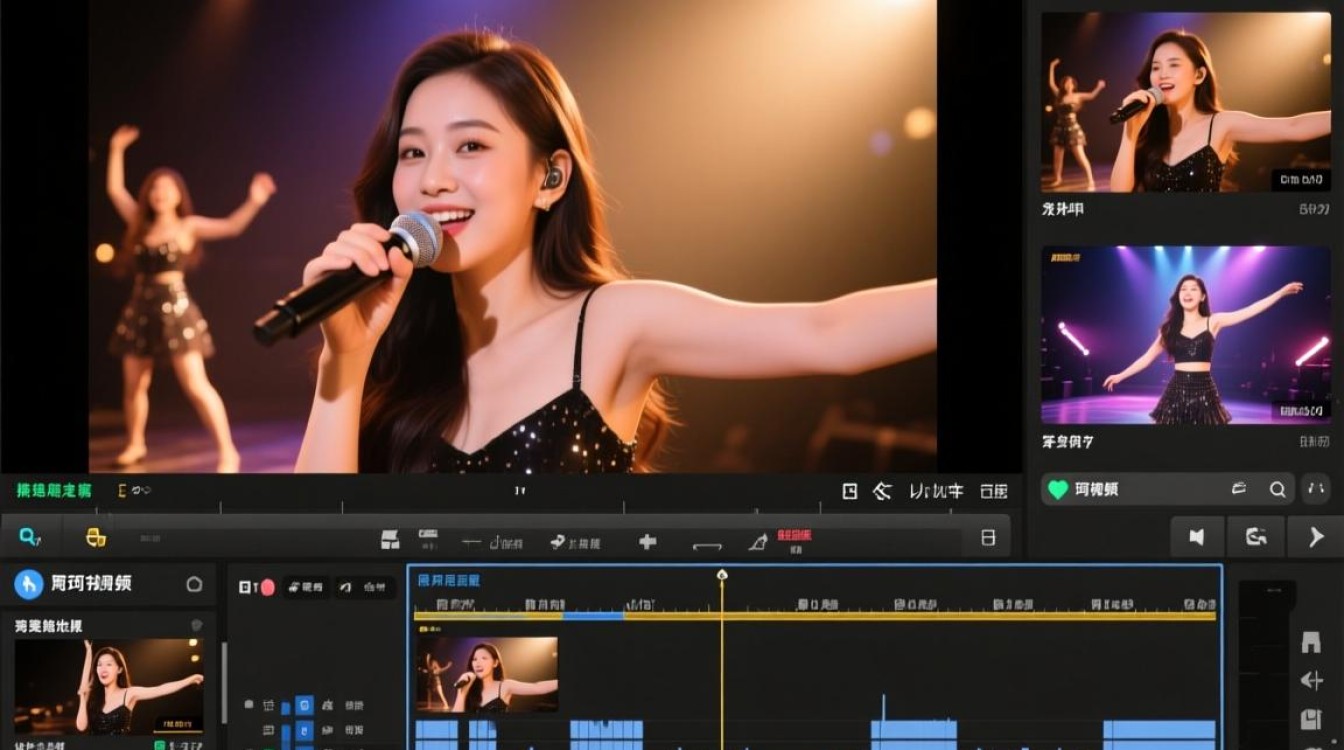The width and height of the screenshot is (1344, 750).
Task: Click the crossed-arrow icon below the preview
Action: click(x=882, y=491)
